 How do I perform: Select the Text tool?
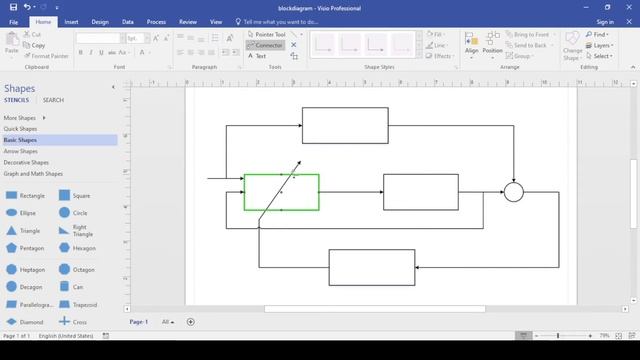257,56
